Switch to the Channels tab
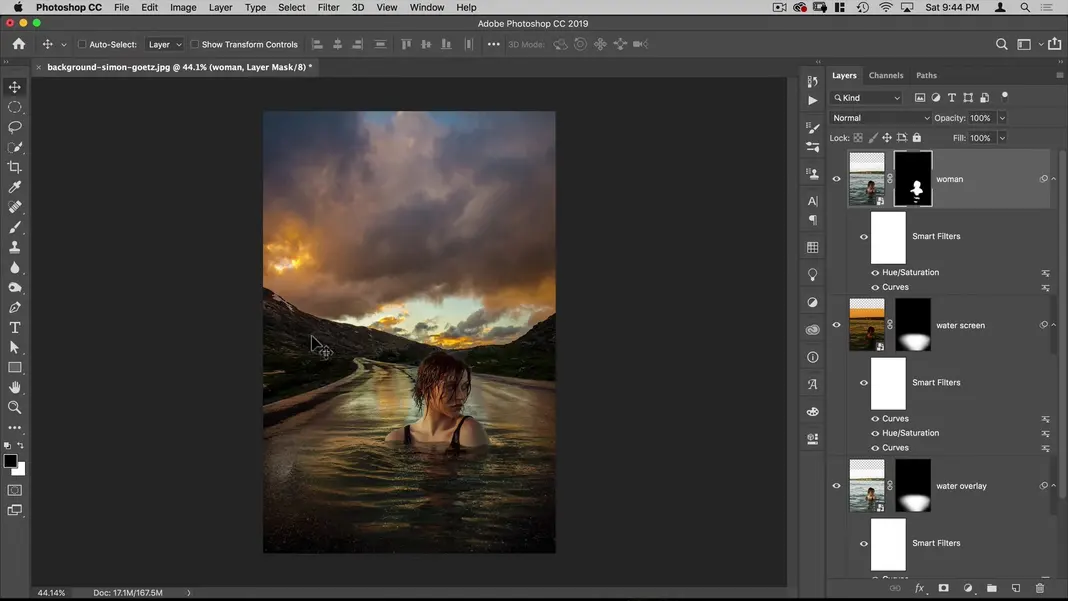This screenshot has width=1068, height=601. (885, 76)
